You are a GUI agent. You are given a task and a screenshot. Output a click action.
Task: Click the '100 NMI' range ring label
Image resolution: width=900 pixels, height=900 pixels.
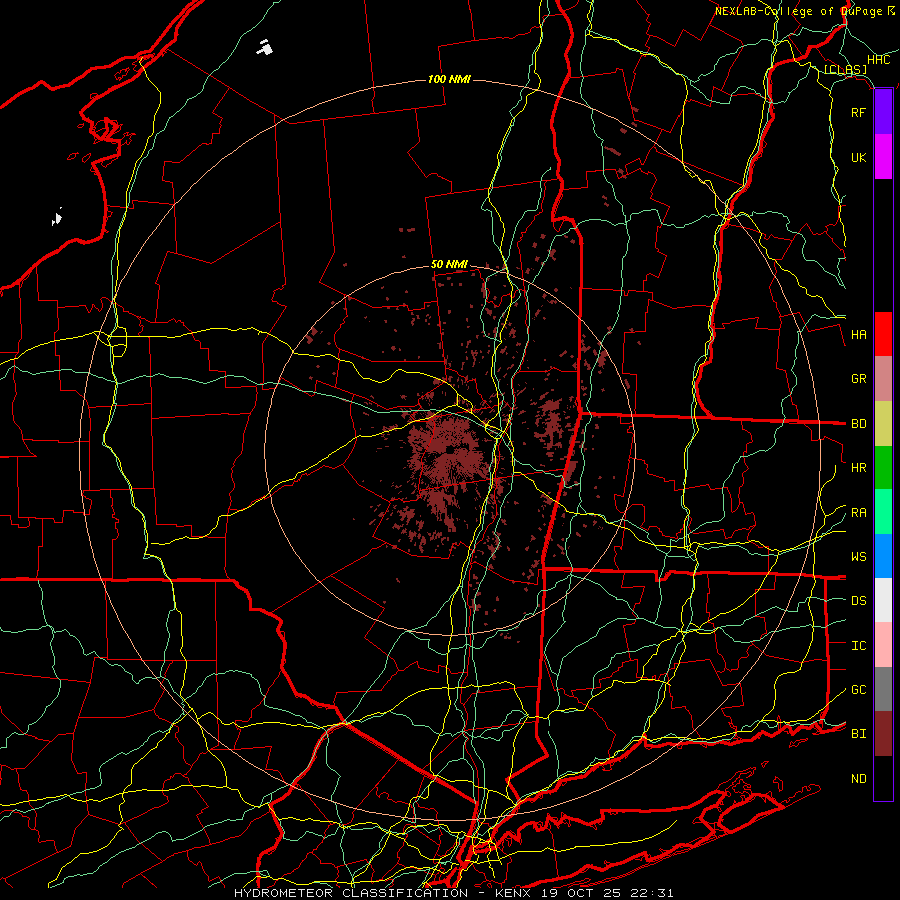tap(449, 79)
